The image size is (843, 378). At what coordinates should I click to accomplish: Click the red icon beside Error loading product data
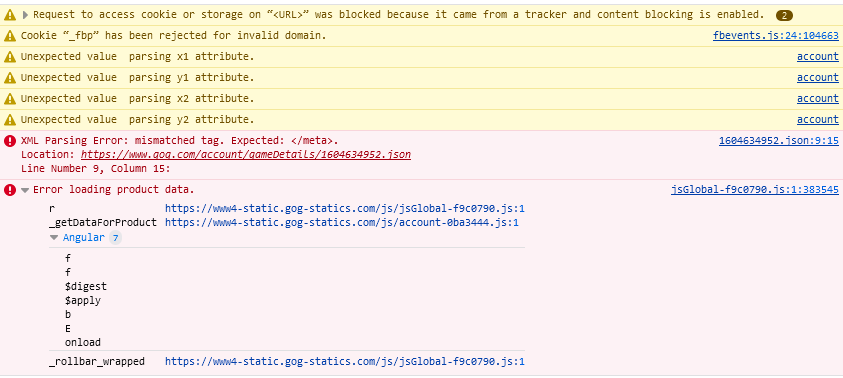pyautogui.click(x=10, y=190)
